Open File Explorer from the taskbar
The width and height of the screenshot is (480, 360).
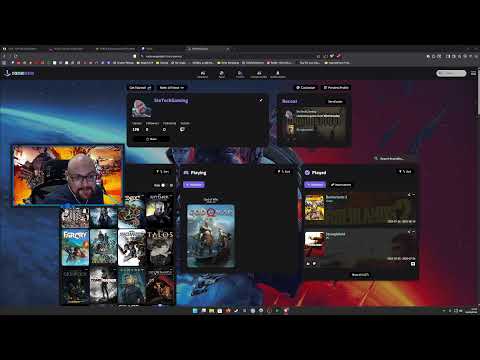click(x=211, y=311)
